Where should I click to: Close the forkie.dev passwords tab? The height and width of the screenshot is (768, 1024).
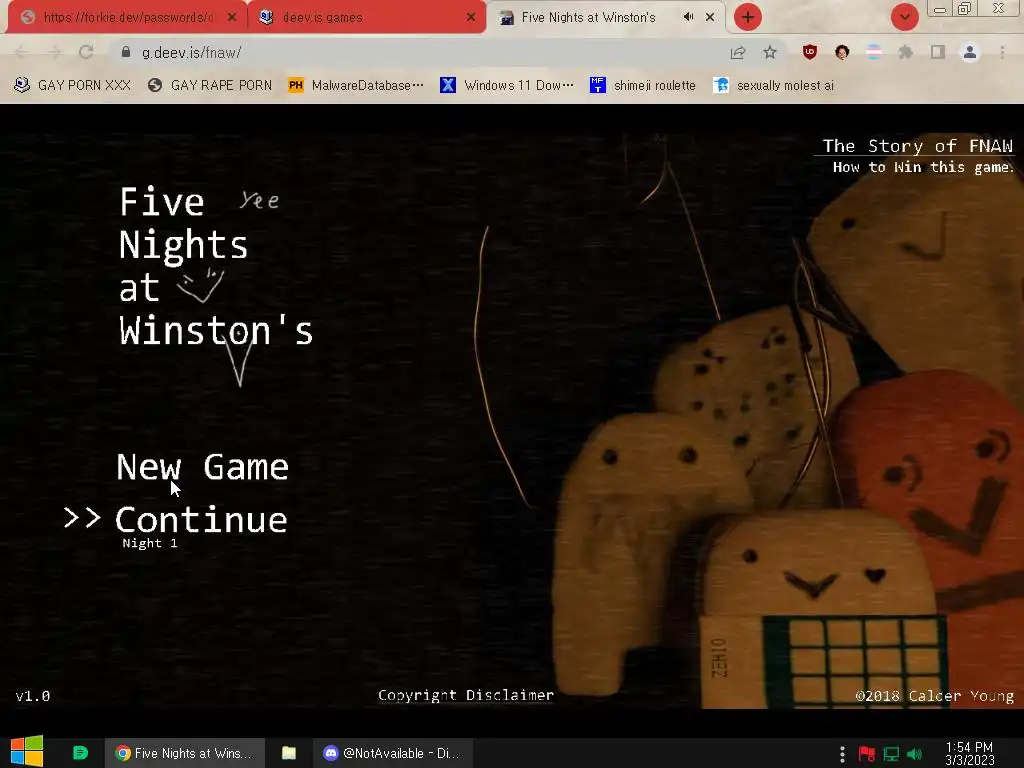click(232, 18)
